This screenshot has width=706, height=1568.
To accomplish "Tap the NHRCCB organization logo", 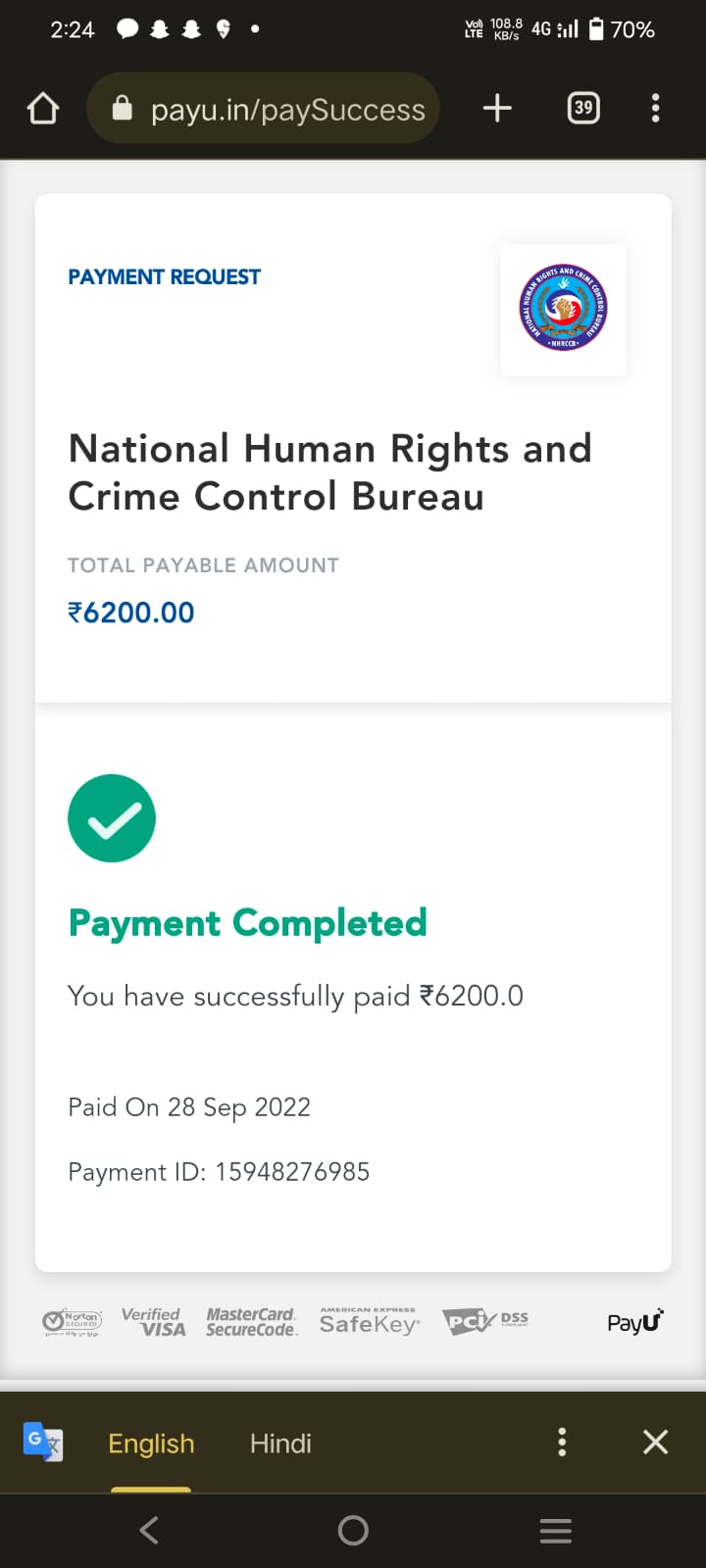I will pyautogui.click(x=563, y=309).
